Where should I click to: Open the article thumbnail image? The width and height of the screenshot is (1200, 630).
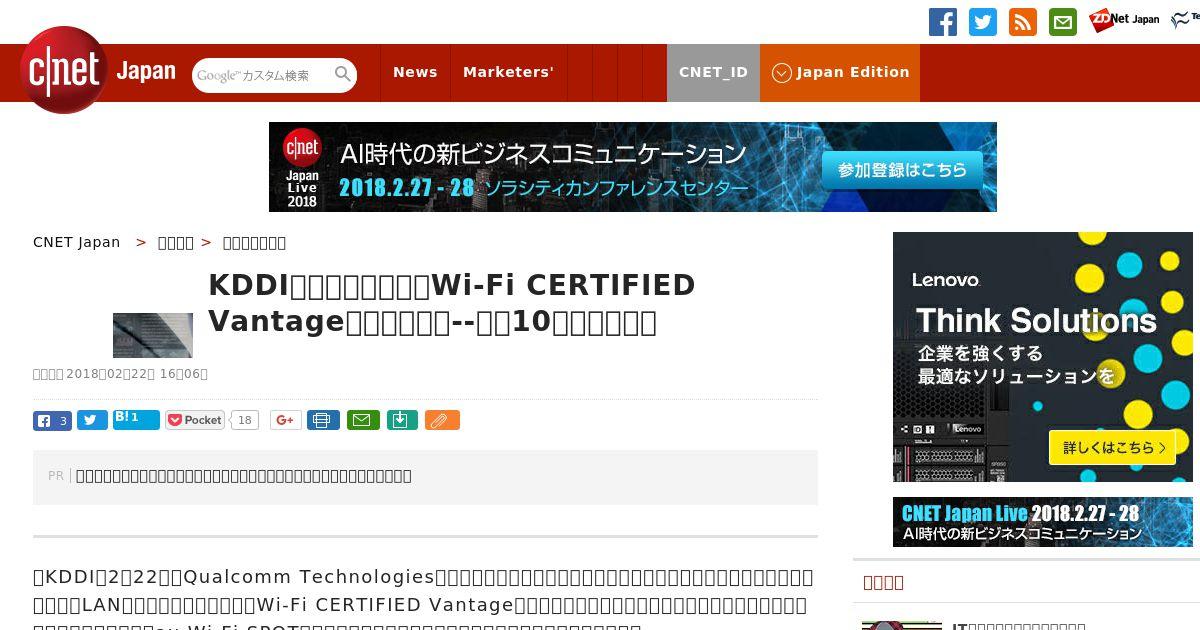coord(153,335)
